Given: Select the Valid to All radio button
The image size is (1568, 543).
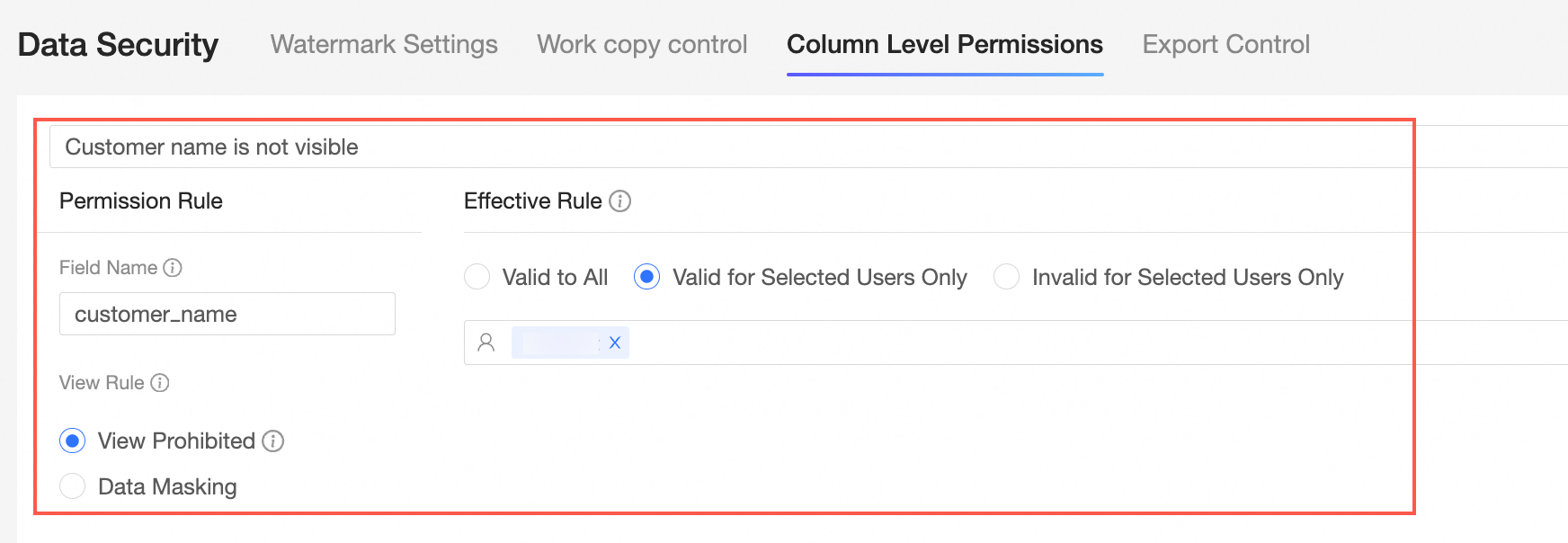Looking at the screenshot, I should tap(477, 277).
